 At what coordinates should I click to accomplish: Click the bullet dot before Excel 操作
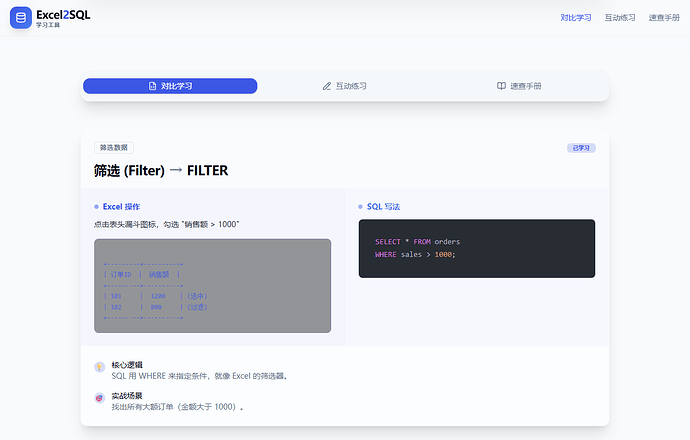click(x=96, y=207)
